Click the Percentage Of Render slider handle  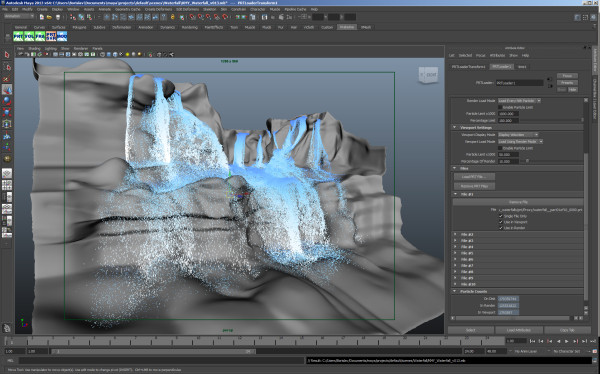pos(527,161)
